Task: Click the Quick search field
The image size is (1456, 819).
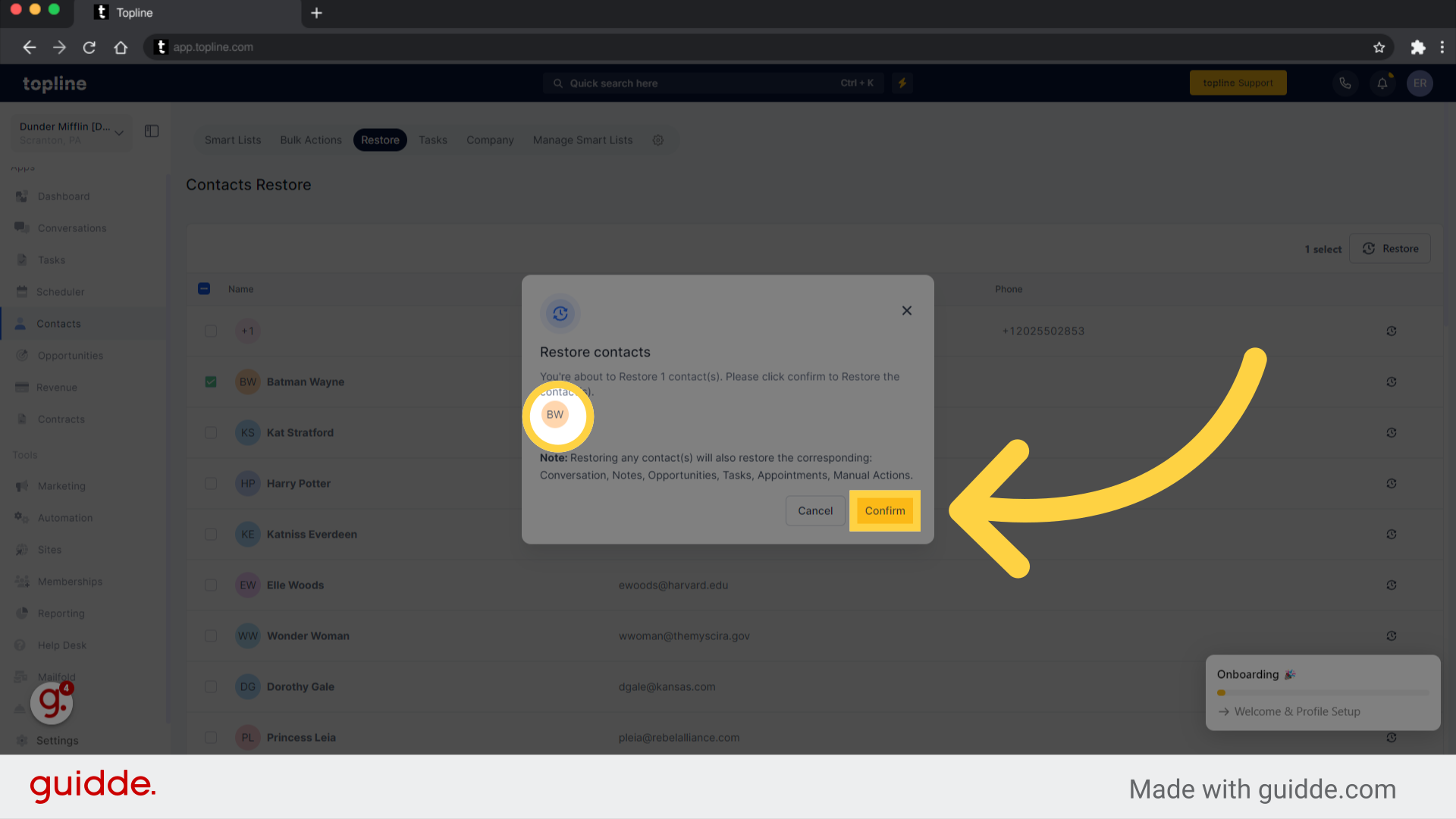Action: [x=713, y=83]
